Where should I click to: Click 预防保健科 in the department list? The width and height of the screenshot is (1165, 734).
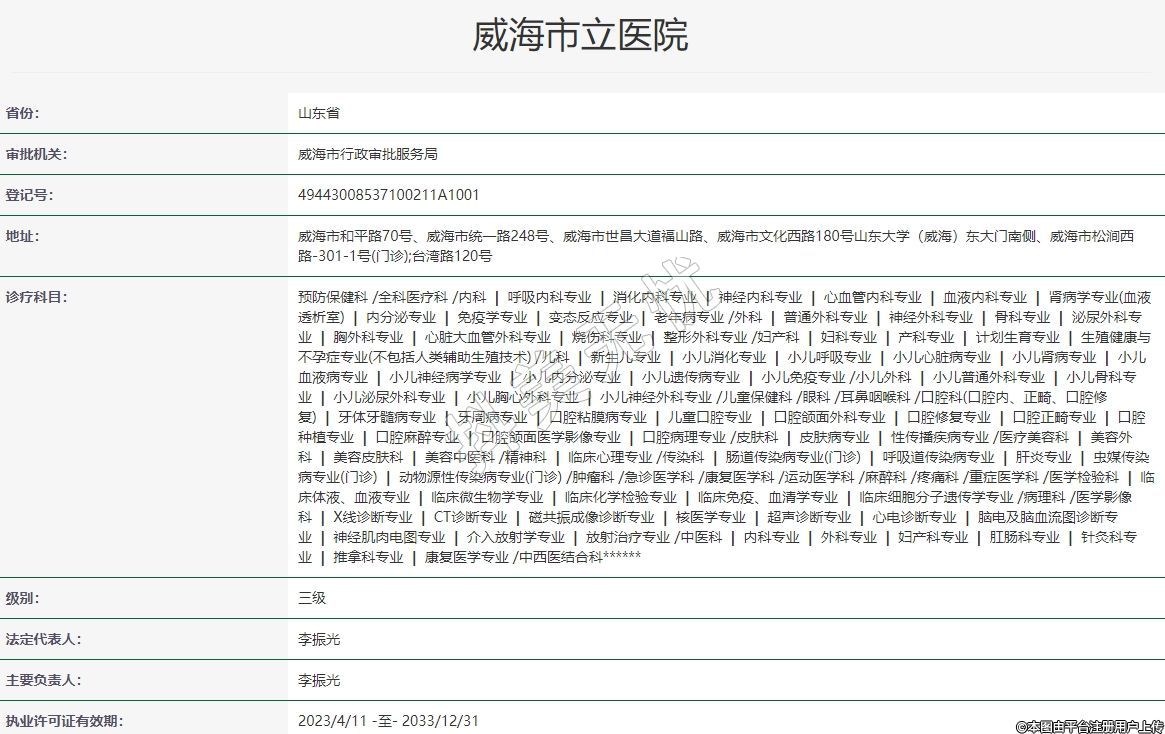click(x=333, y=298)
